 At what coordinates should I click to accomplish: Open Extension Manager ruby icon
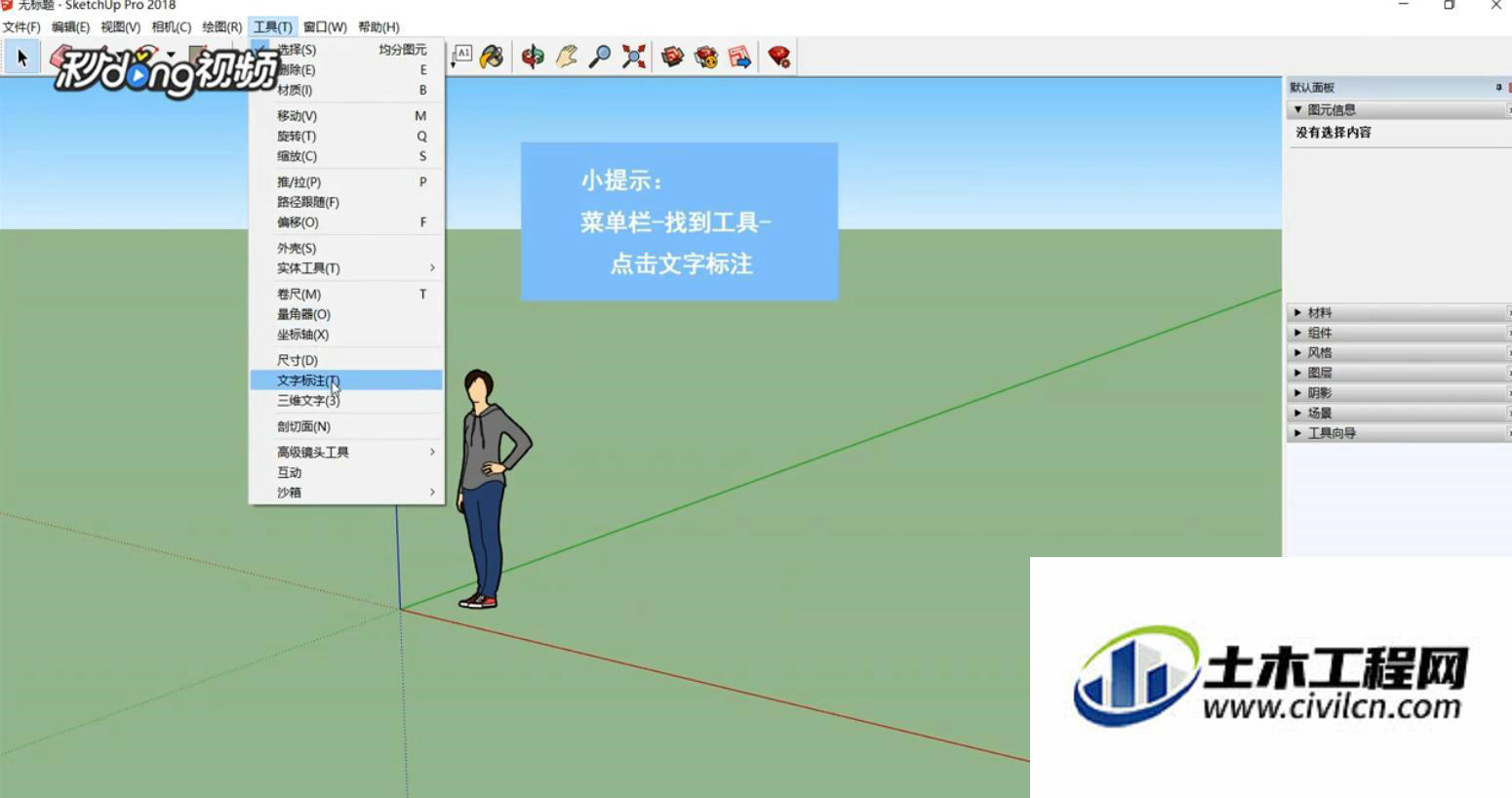point(778,57)
